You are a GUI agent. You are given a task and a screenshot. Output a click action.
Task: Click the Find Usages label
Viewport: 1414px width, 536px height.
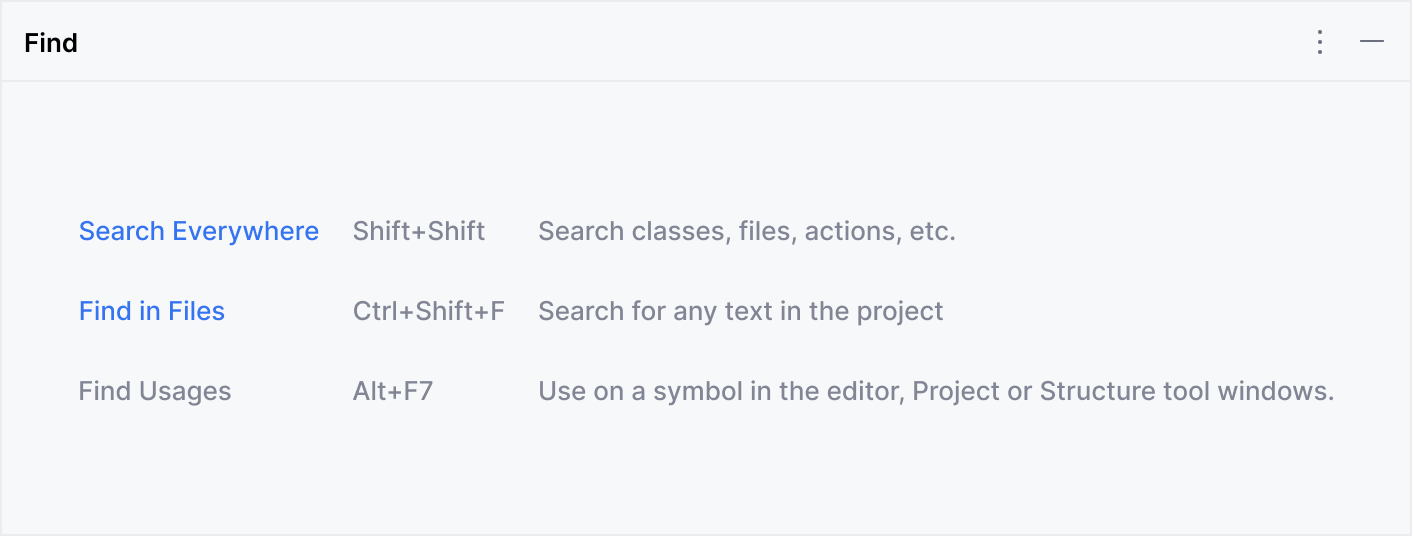(x=154, y=391)
